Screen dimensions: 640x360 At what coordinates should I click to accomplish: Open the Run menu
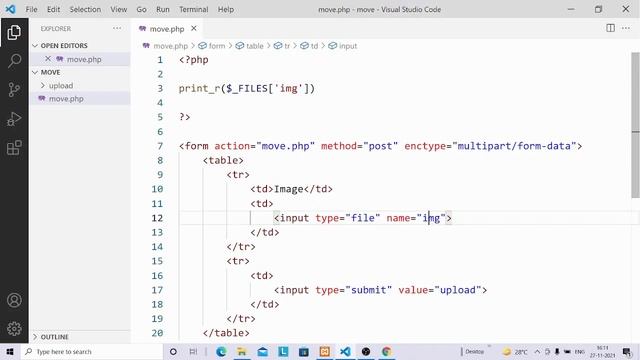pos(162,9)
